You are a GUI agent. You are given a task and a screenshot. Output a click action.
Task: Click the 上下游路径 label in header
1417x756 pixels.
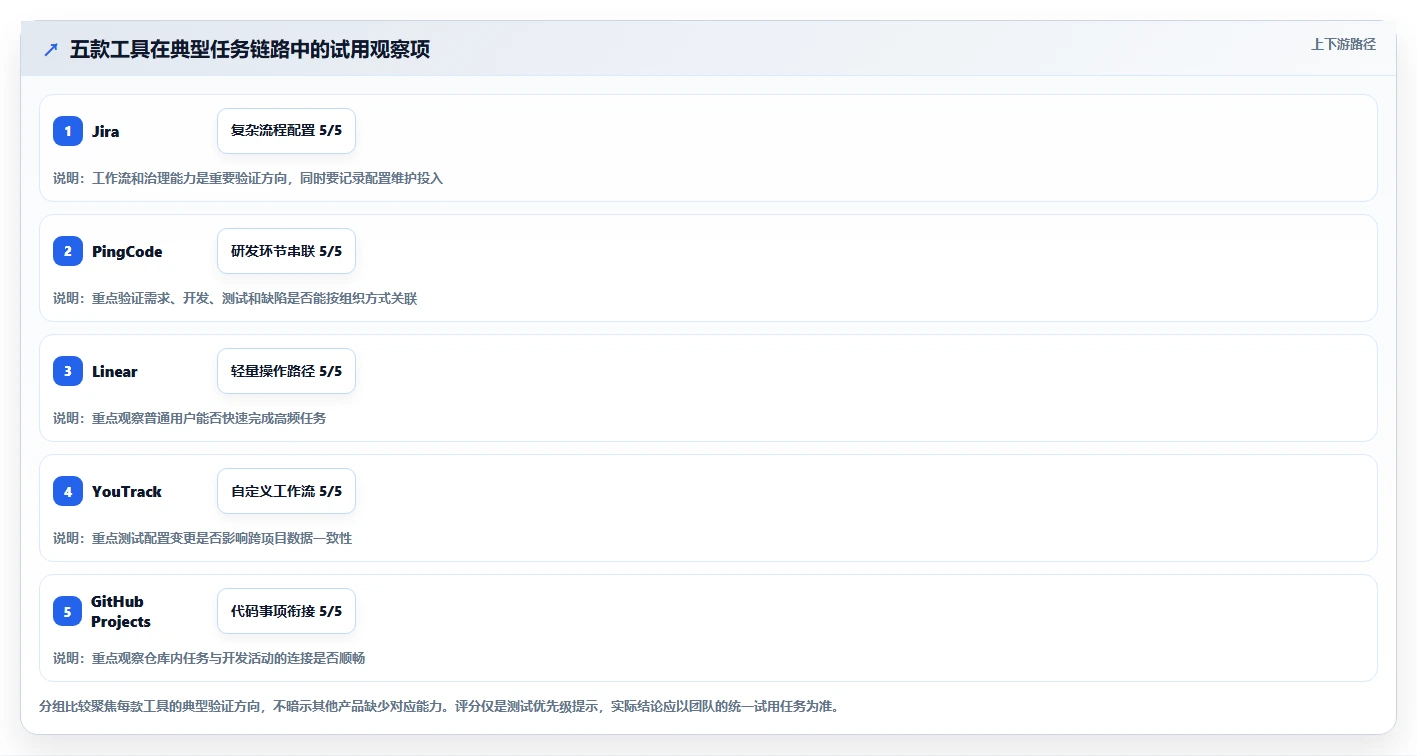click(1343, 44)
